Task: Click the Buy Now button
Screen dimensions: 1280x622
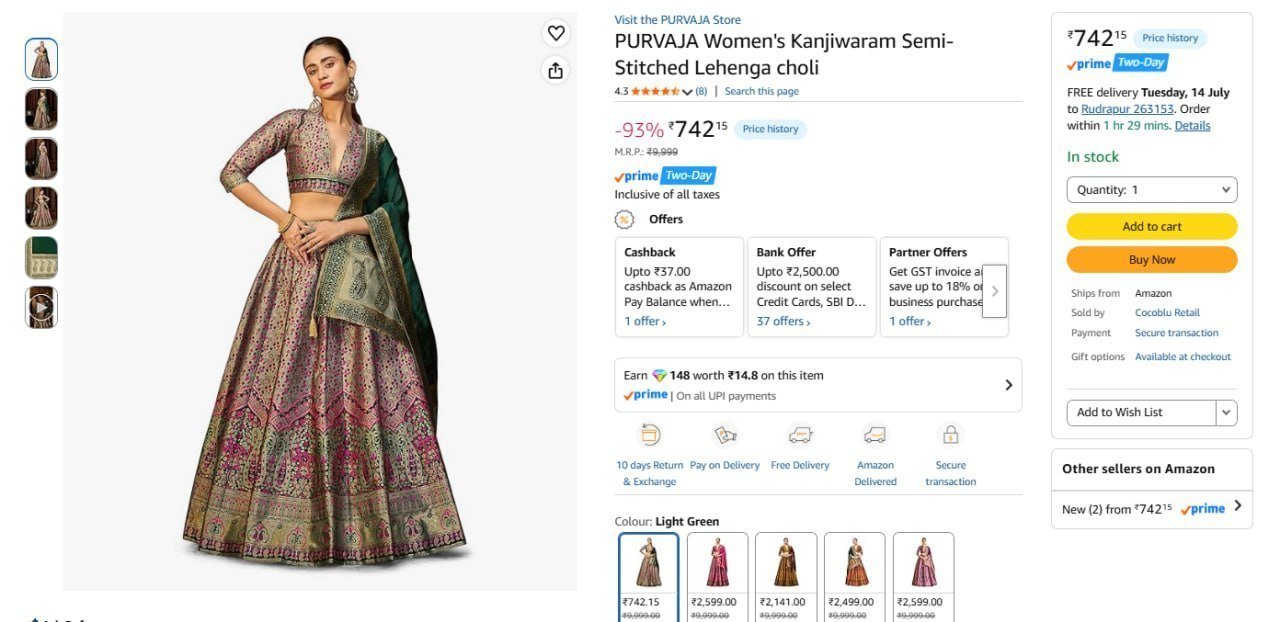Action: (1152, 260)
